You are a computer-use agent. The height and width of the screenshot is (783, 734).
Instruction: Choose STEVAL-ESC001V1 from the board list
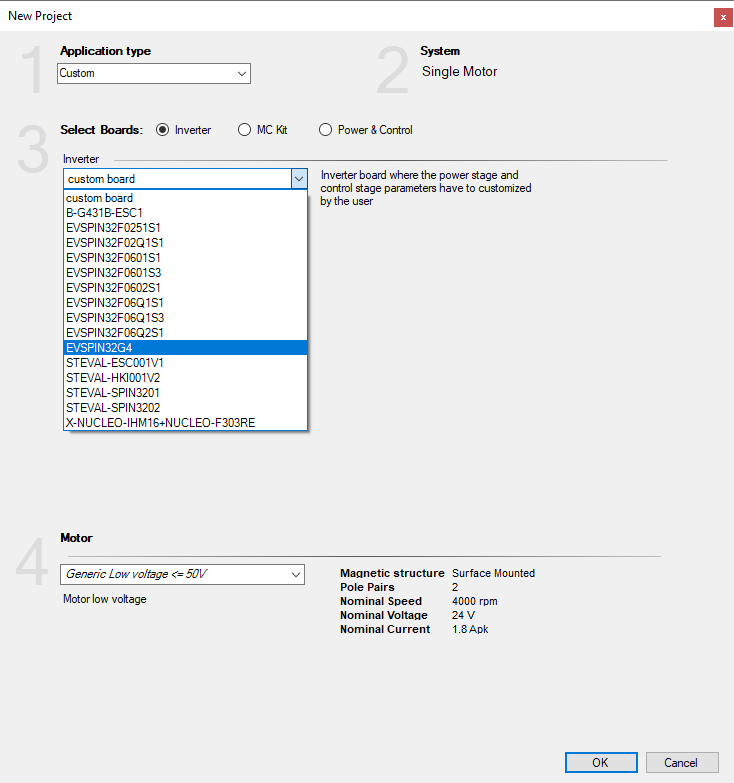coord(185,363)
